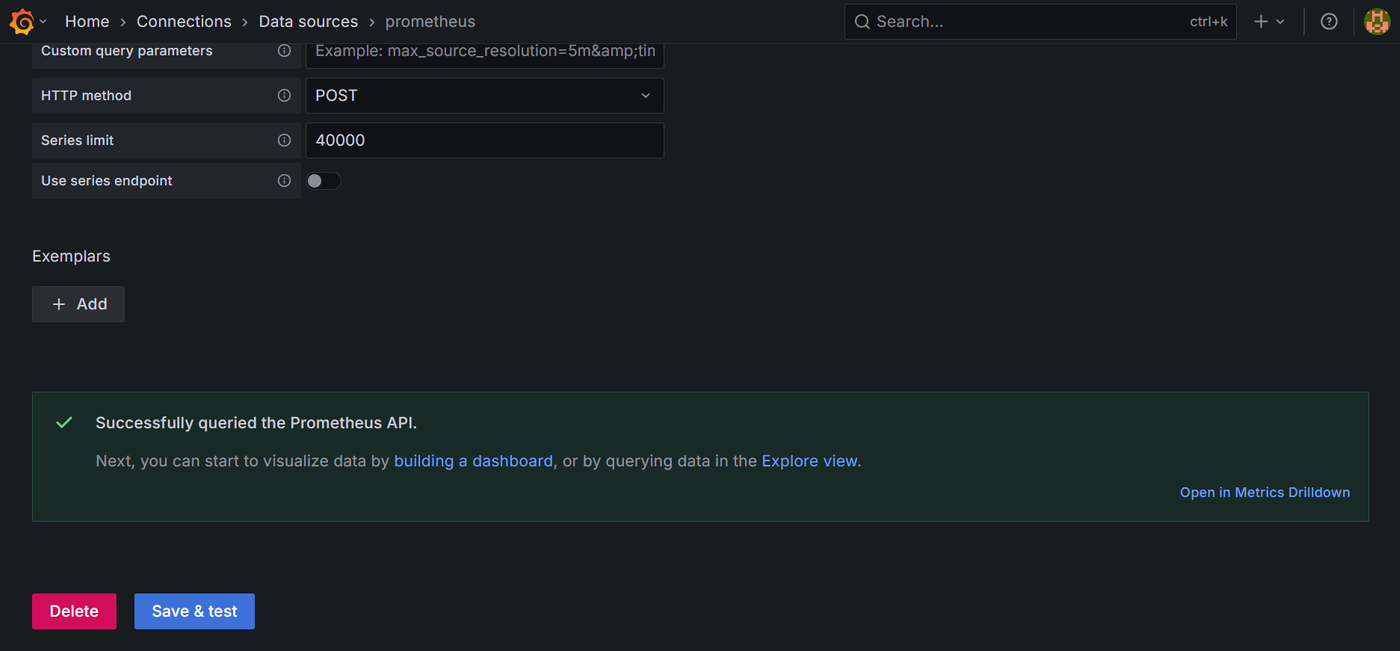The height and width of the screenshot is (651, 1400).
Task: Enable the Use series endpoint switch
Action: tap(324, 181)
